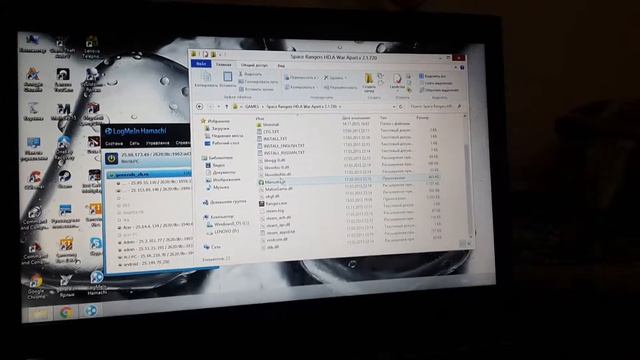Click the GAMES segment in the address bar
Viewport: 640px width, 360px height.
click(x=252, y=107)
